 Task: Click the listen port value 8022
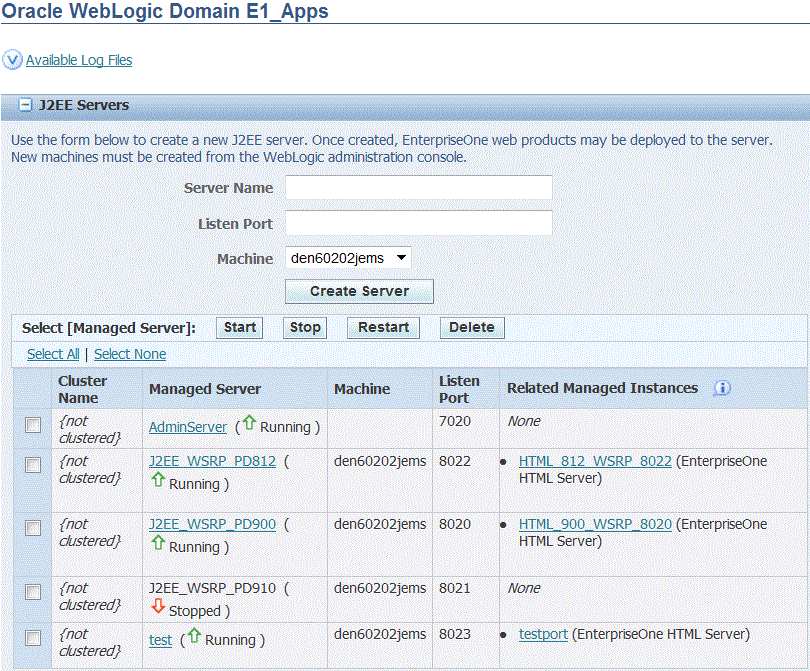[455, 461]
